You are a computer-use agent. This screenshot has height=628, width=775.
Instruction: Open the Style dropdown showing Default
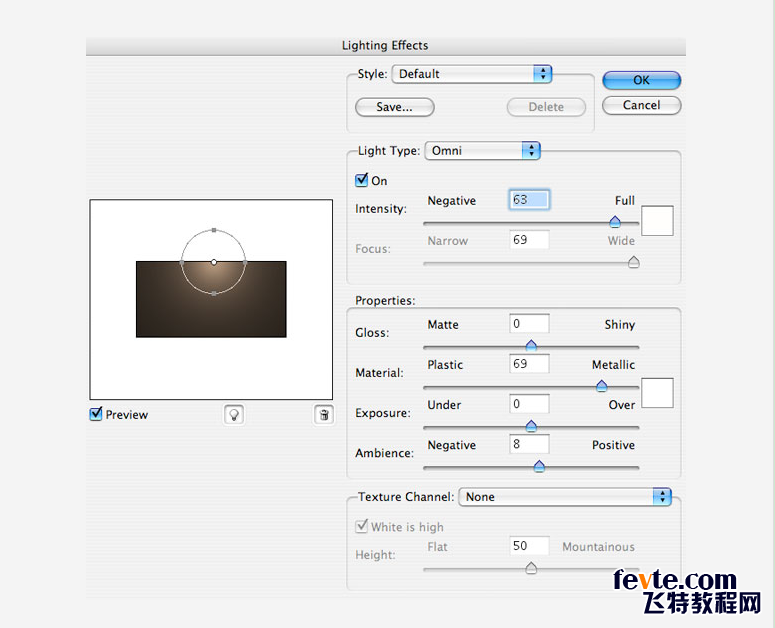click(x=472, y=74)
